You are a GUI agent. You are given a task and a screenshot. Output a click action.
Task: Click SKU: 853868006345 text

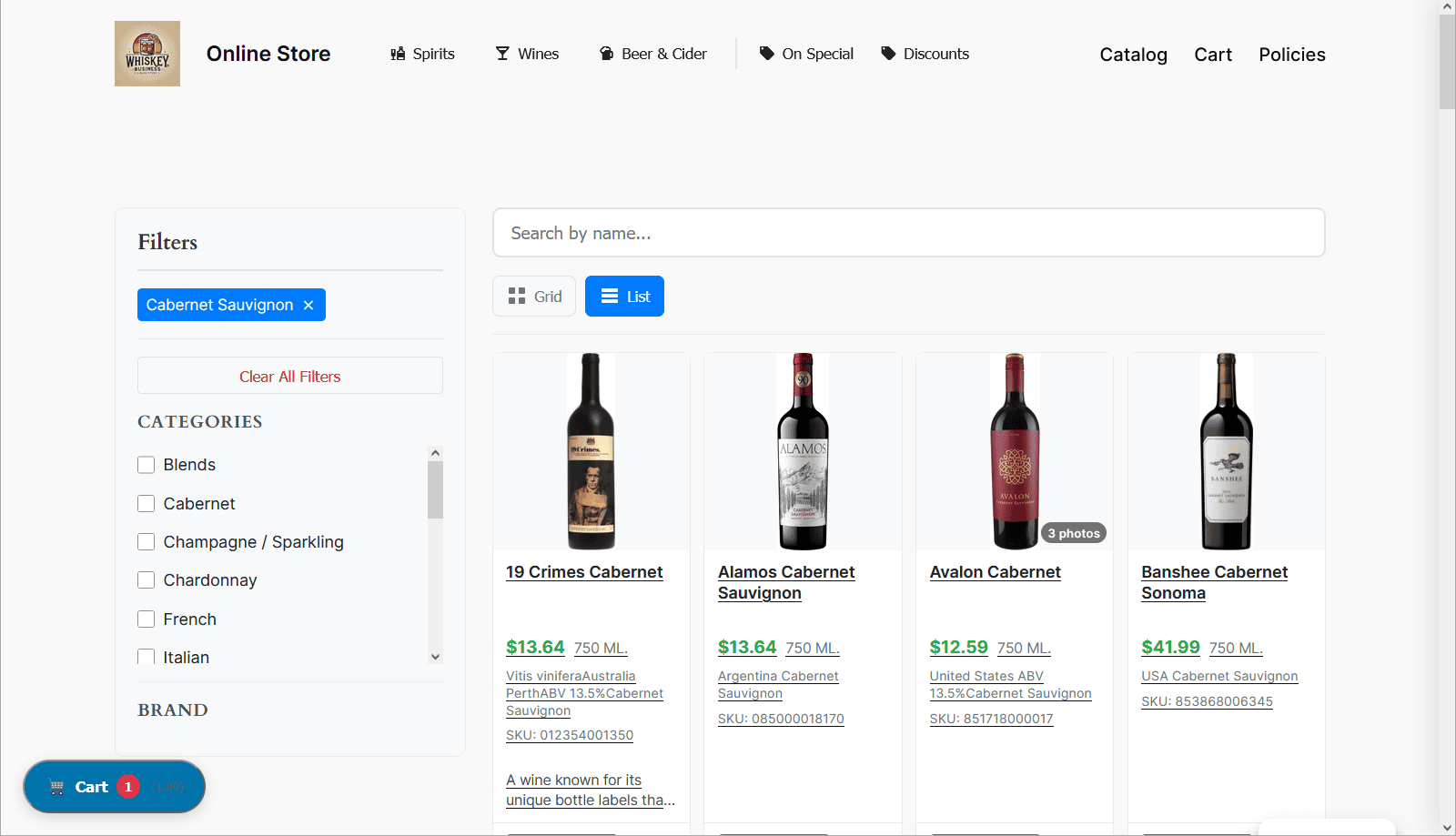[1207, 701]
